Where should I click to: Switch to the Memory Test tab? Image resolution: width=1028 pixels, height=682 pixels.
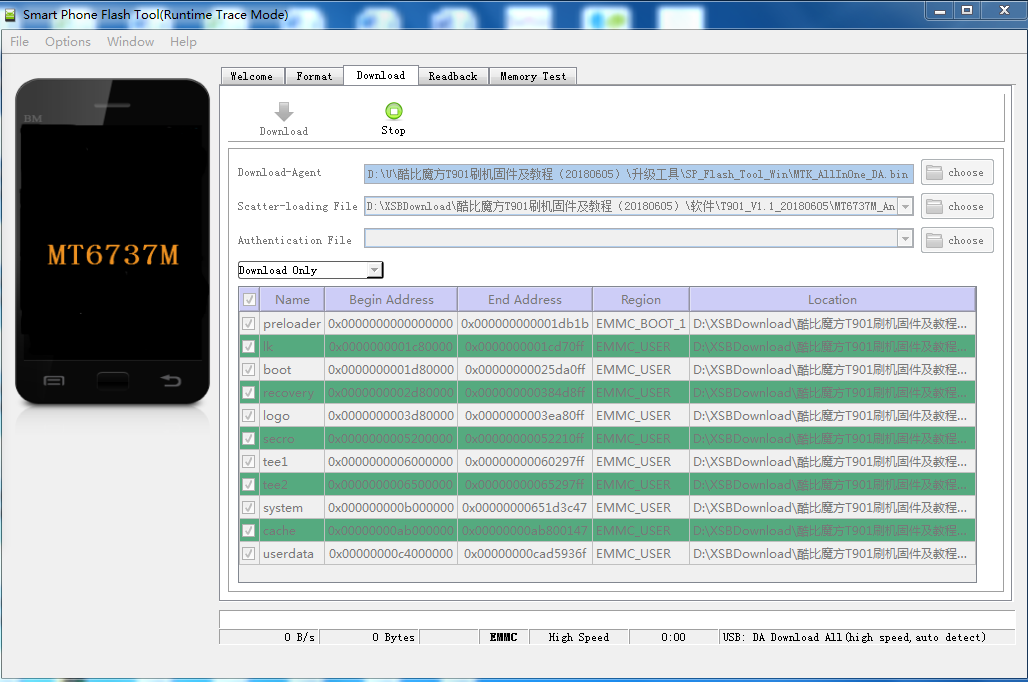(532, 76)
